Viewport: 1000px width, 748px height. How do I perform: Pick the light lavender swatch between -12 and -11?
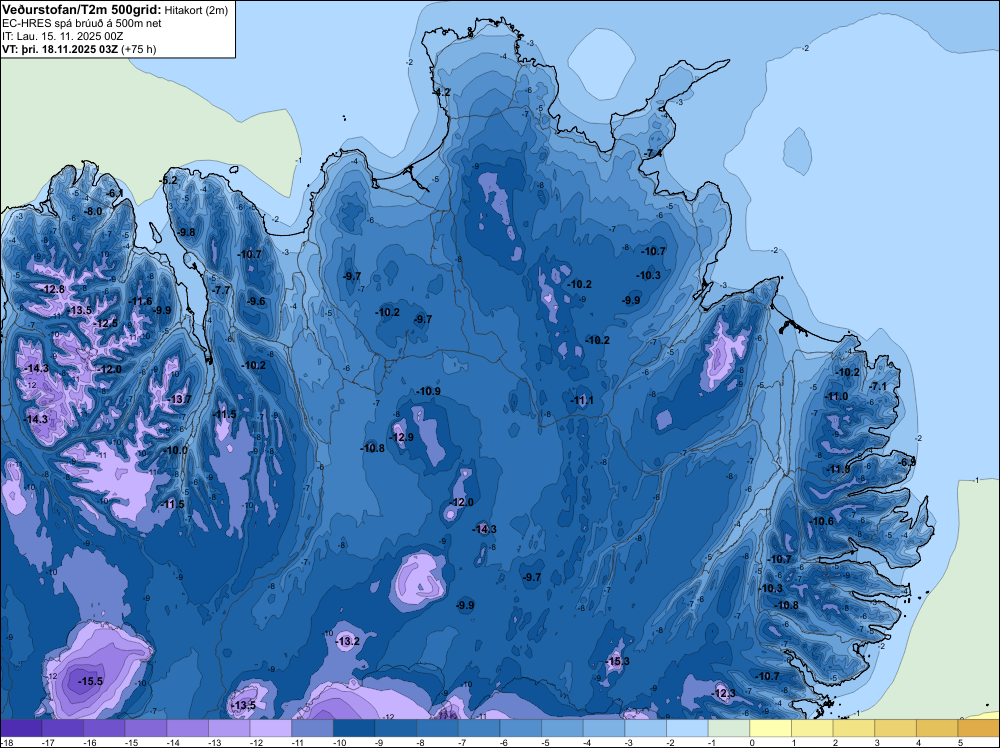[271, 728]
